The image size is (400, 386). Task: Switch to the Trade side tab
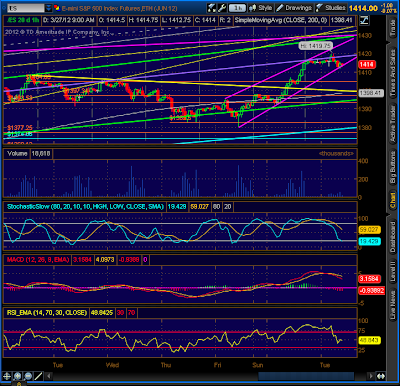[x=393, y=29]
